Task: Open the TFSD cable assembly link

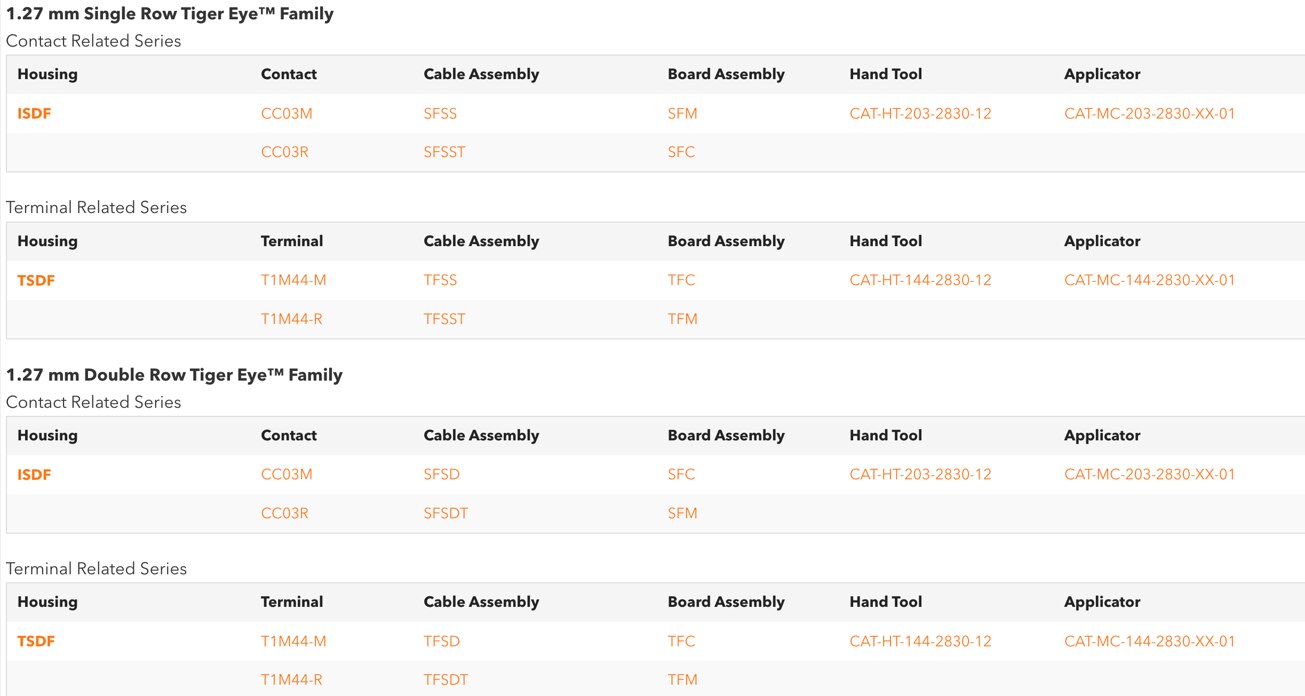Action: point(441,642)
